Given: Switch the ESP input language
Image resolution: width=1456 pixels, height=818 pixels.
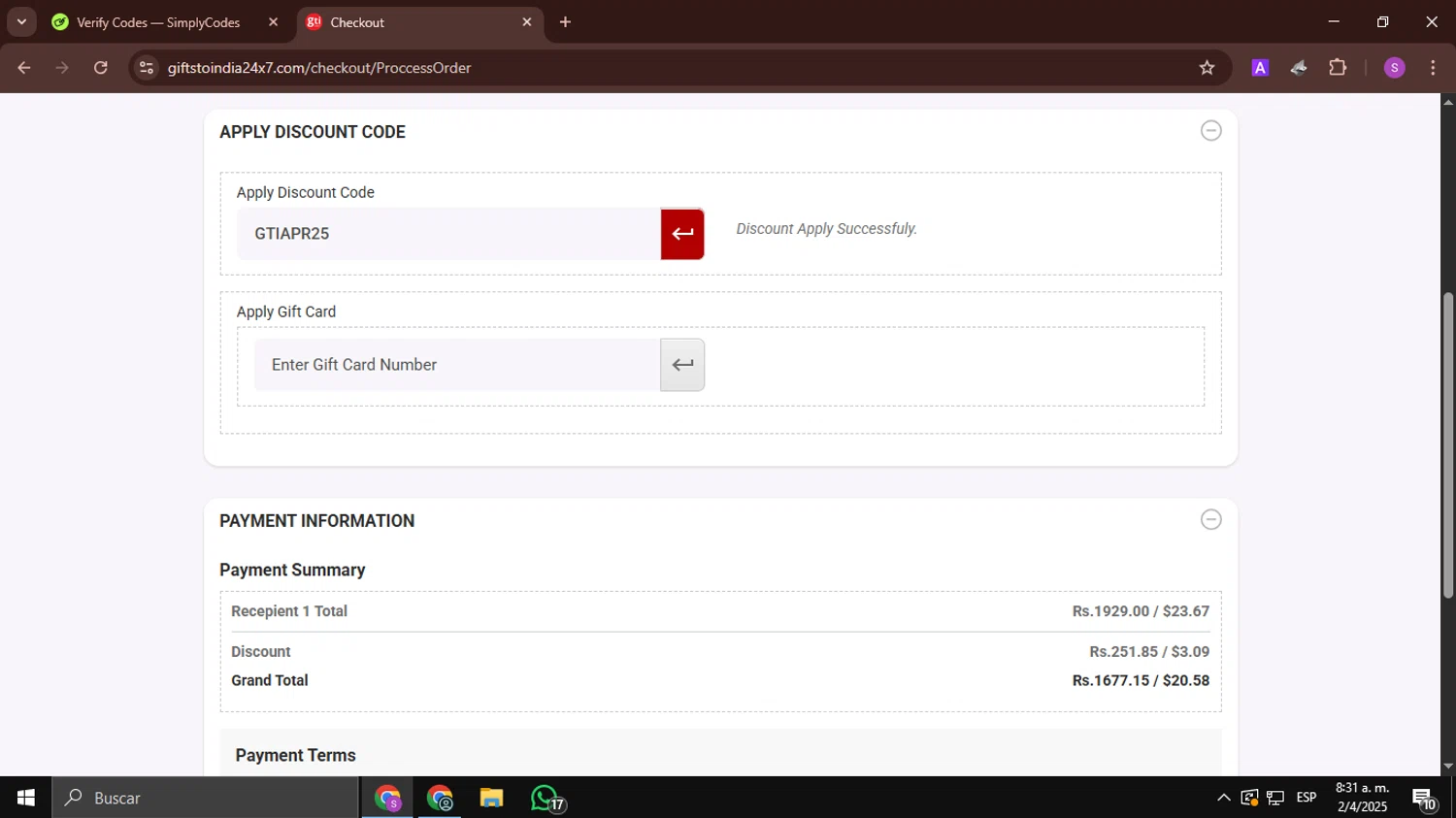Looking at the screenshot, I should point(1307,798).
